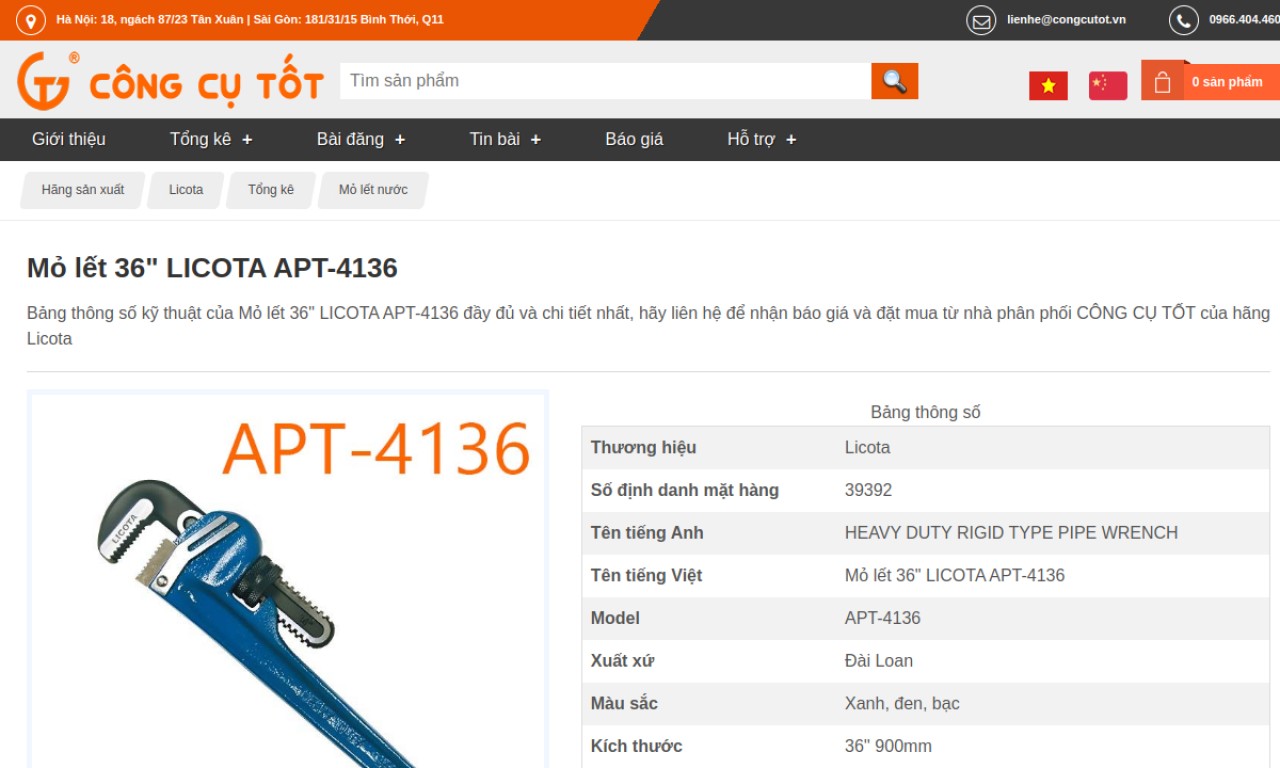Viewport: 1280px width, 768px height.
Task: Open the Tổng kê menu item
Action: click(x=200, y=139)
